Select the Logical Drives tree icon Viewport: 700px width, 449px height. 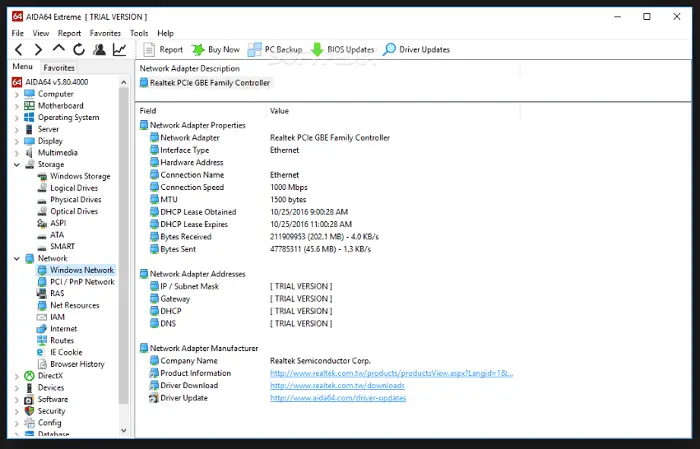[x=42, y=188]
